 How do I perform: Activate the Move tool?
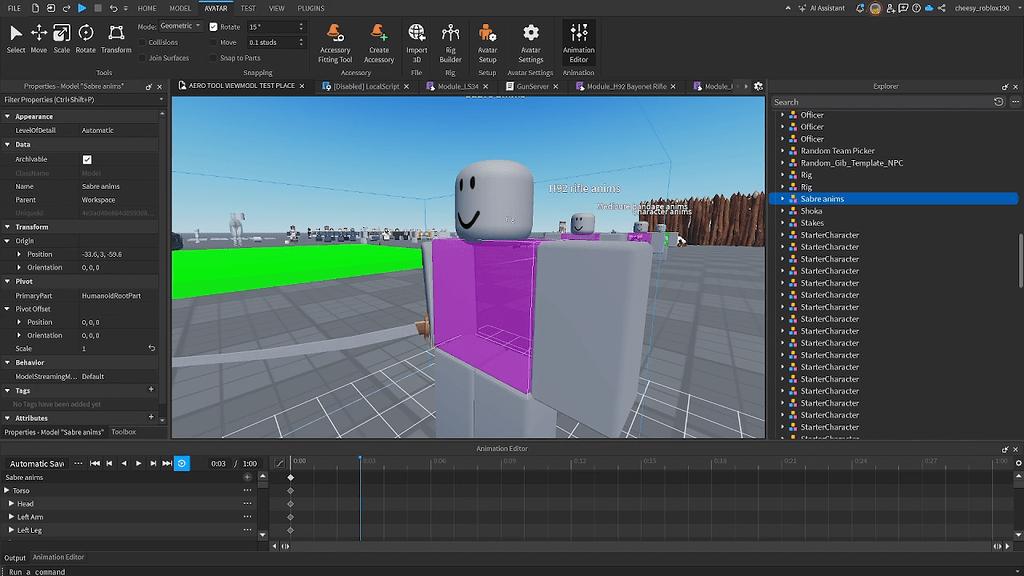pos(39,39)
